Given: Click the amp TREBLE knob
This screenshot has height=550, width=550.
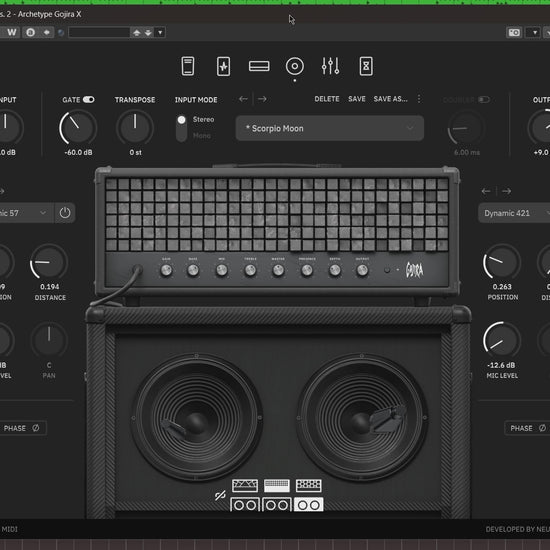Looking at the screenshot, I should point(250,270).
